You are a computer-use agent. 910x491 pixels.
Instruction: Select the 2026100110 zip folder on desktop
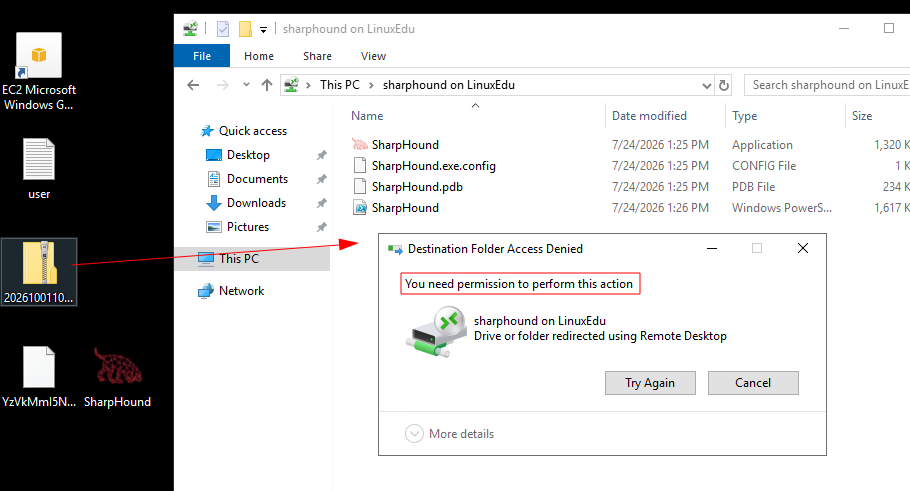[39, 272]
